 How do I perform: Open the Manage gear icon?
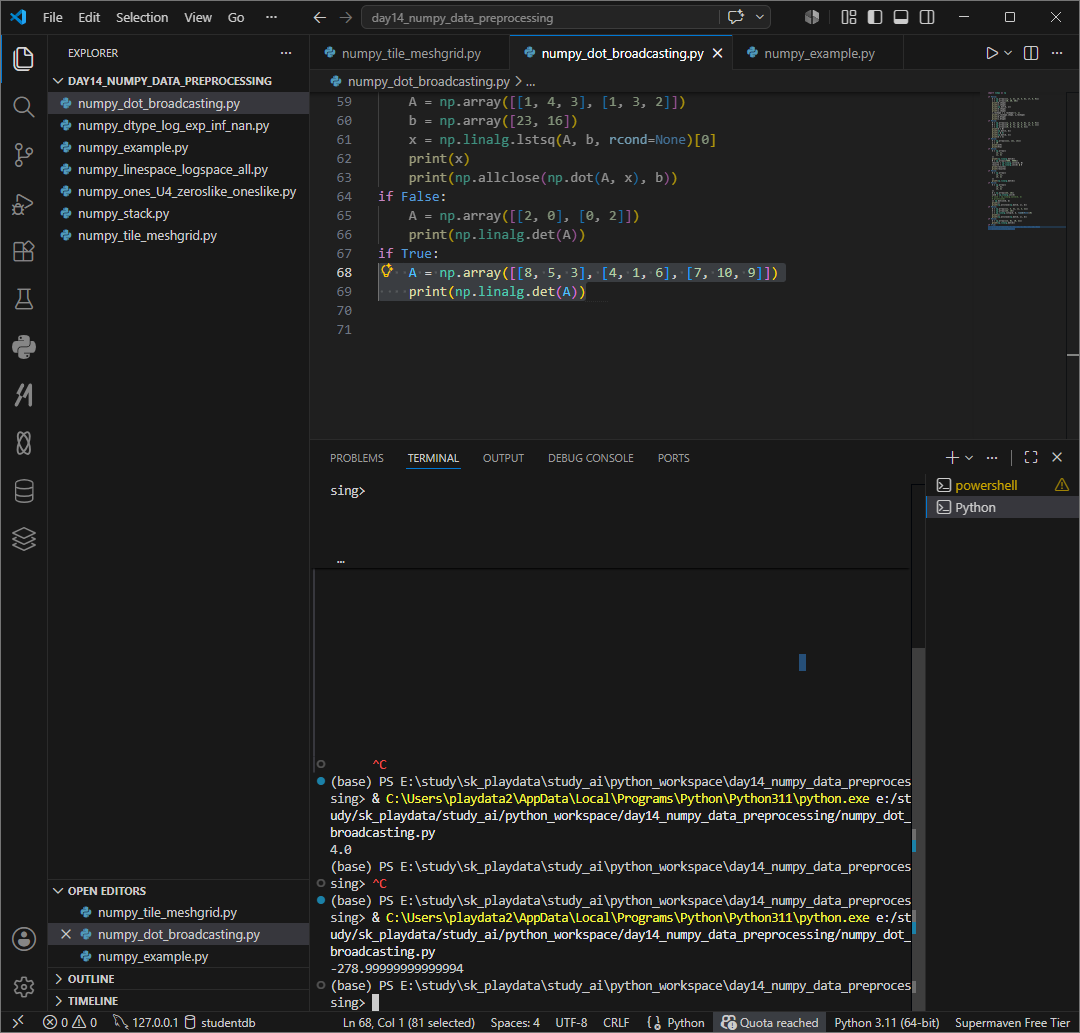click(23, 987)
